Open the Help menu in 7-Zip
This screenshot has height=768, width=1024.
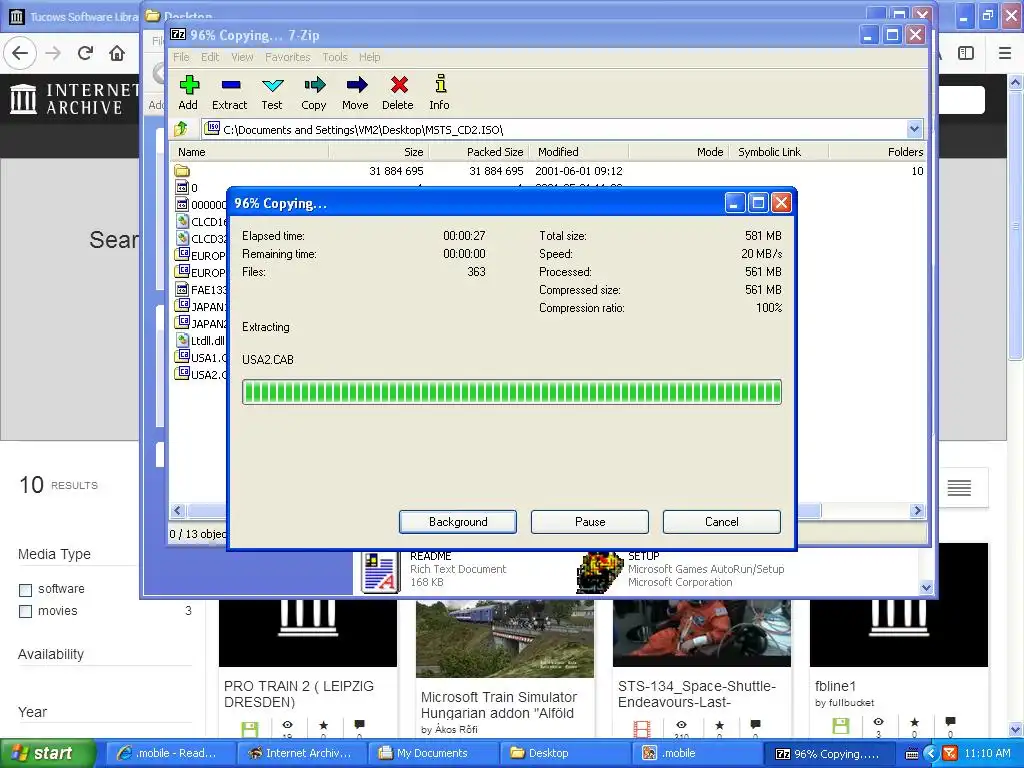[370, 57]
